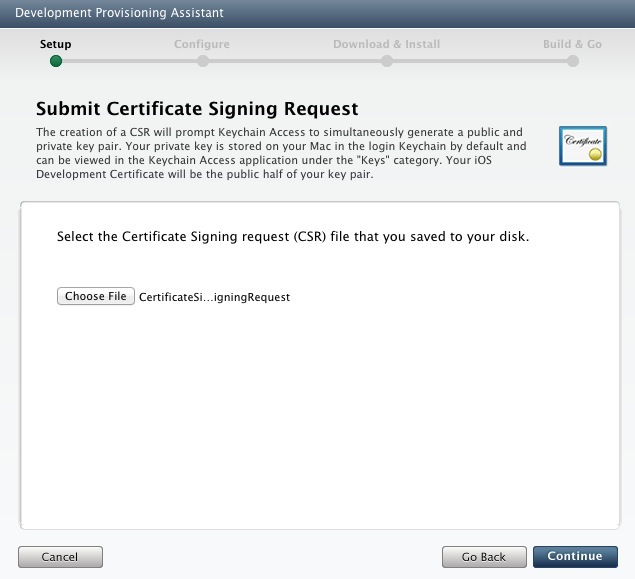Click the CSR file selection instruction text
Viewport: 635px width, 579px height.
click(293, 236)
